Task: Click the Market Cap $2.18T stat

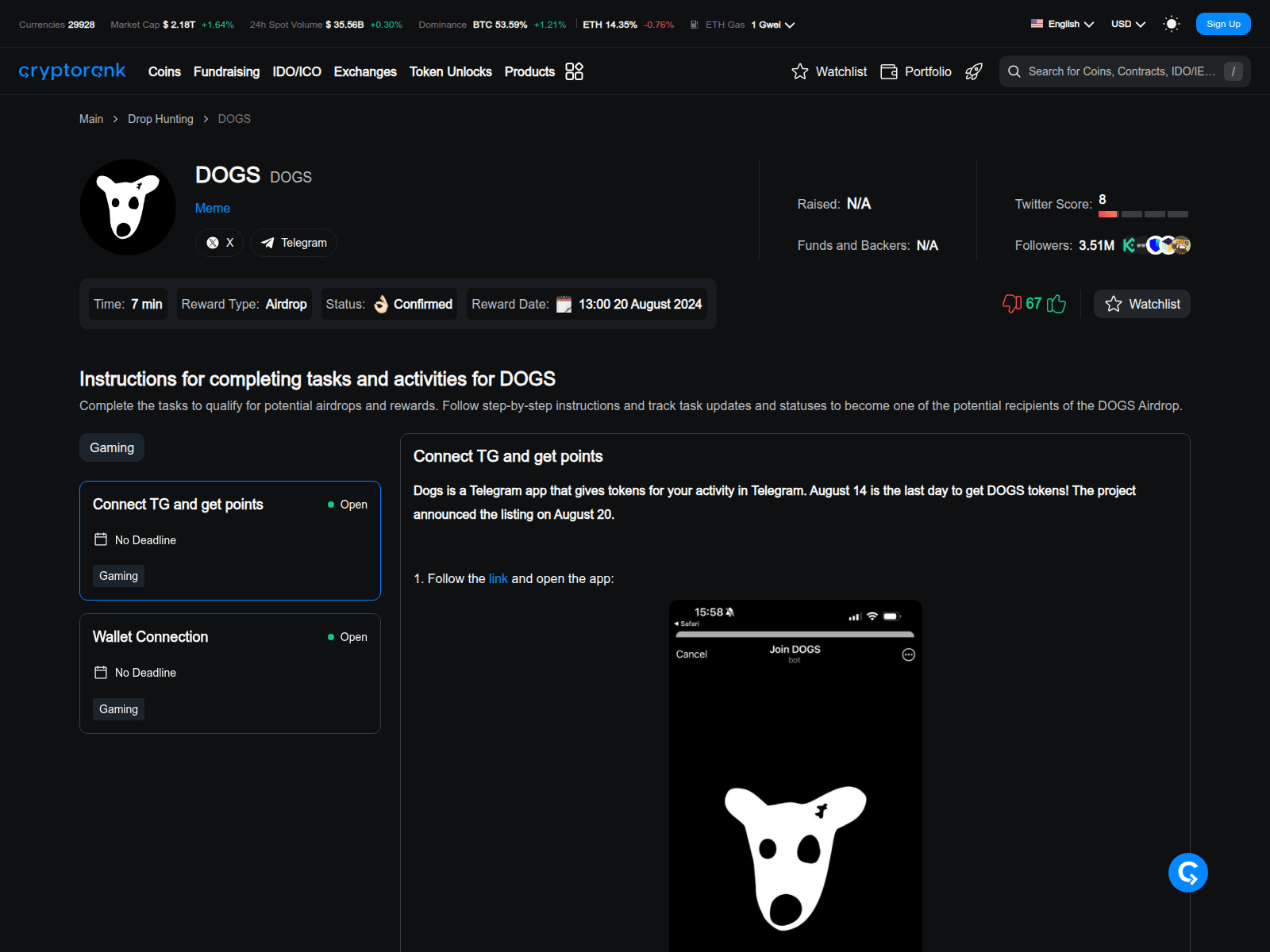Action: pyautogui.click(x=172, y=25)
